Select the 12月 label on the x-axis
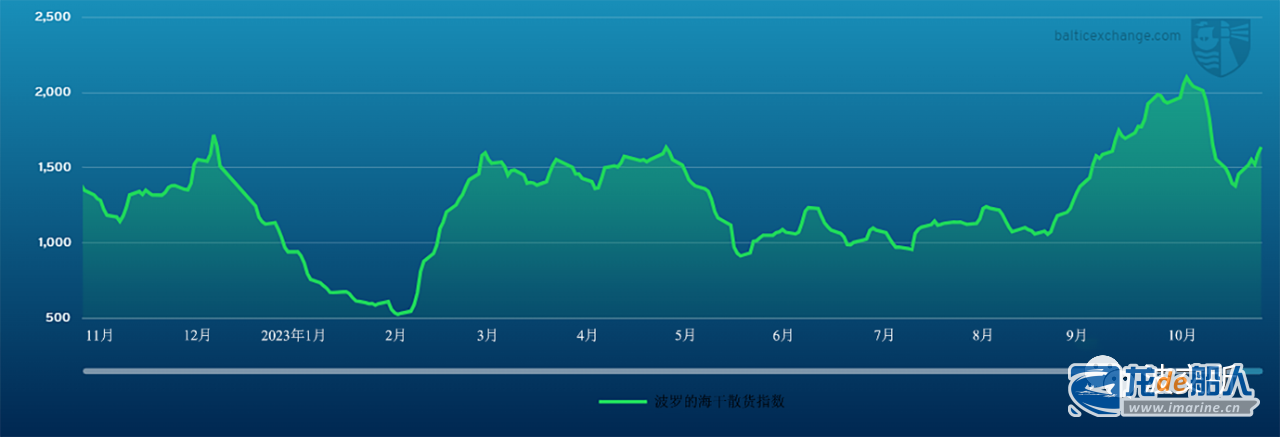1280x437 pixels. coord(198,336)
